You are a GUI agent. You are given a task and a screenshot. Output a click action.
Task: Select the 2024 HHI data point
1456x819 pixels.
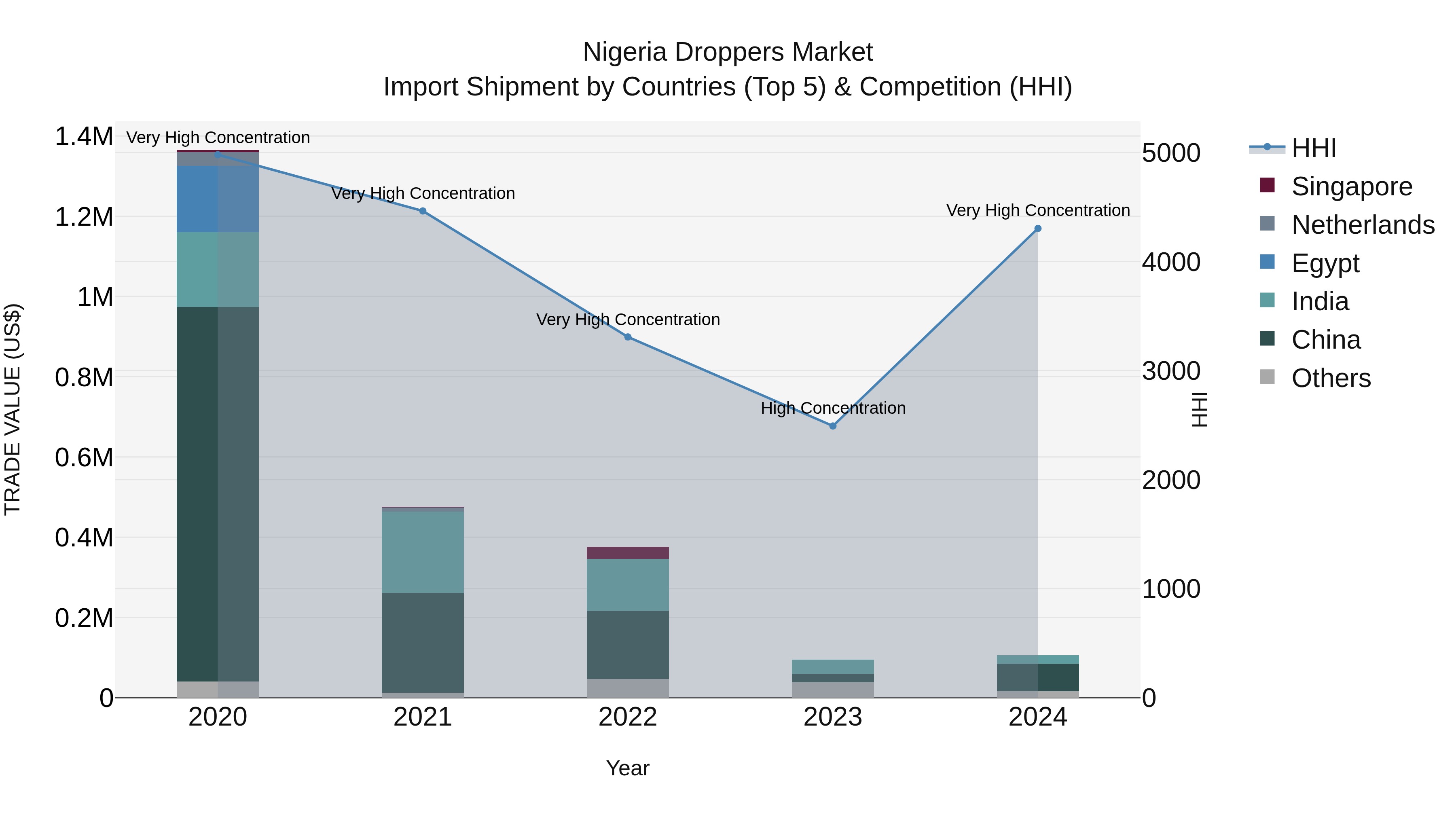[x=1038, y=229]
